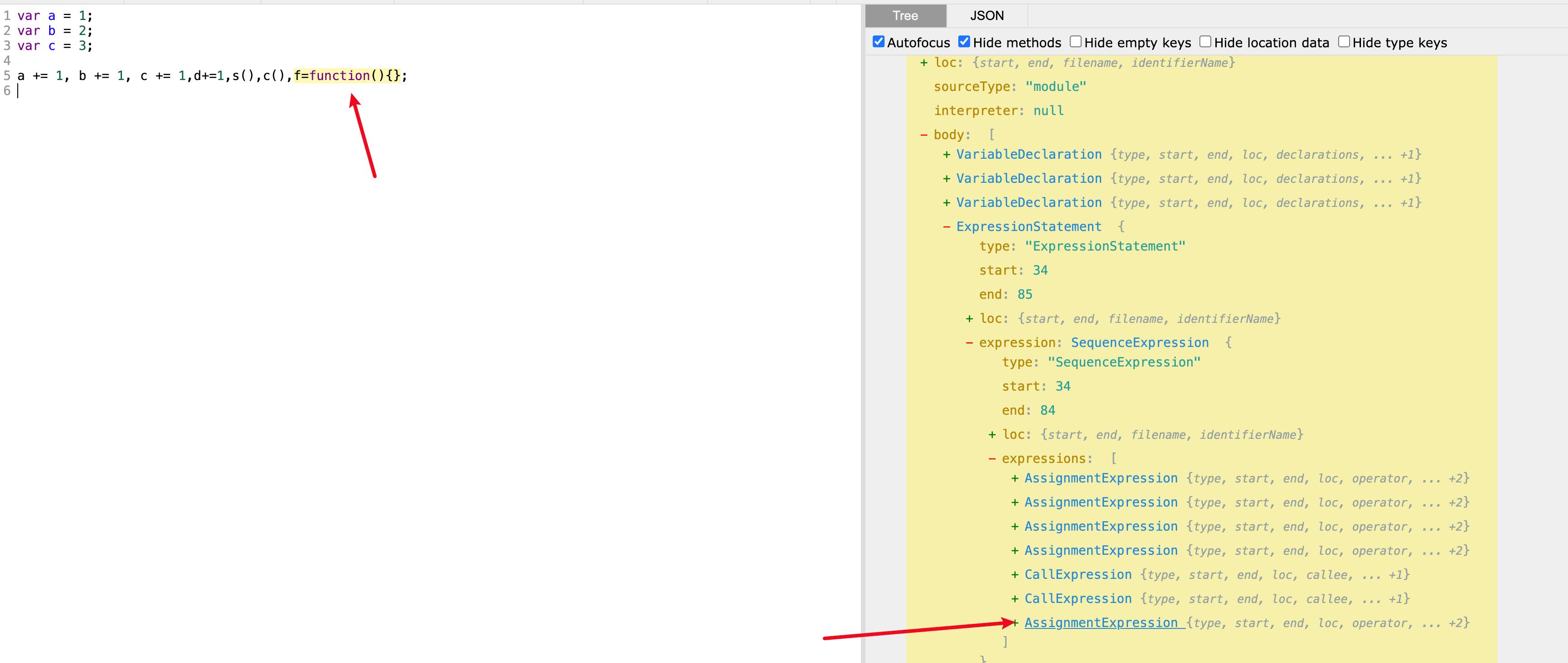Switch to the JSON tab
This screenshot has width=1568, height=663.
click(986, 16)
